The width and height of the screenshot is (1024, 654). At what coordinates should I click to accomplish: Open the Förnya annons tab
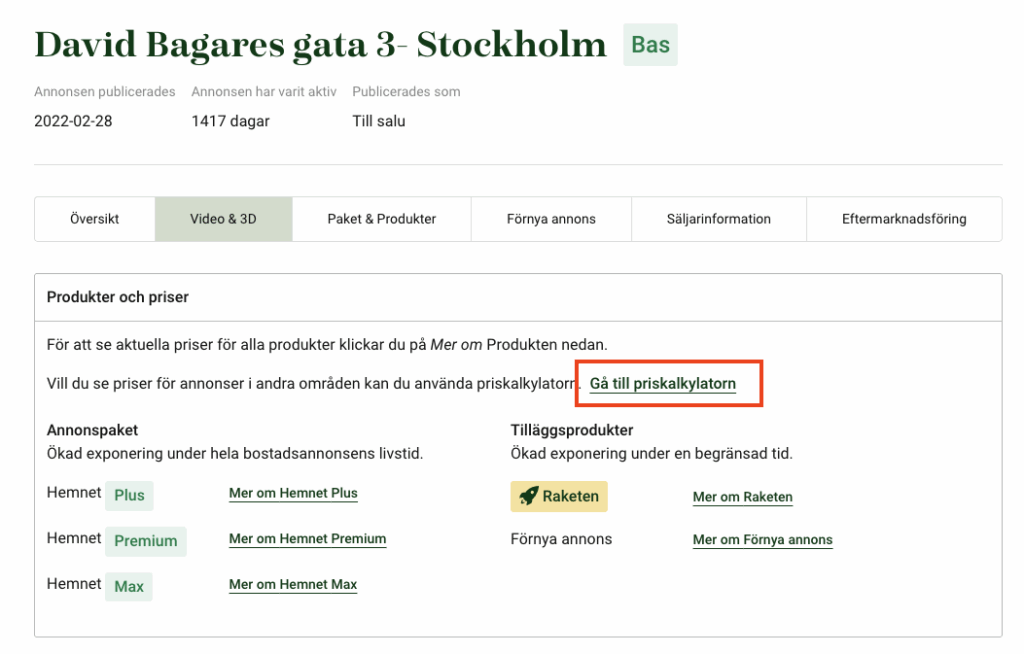point(551,219)
